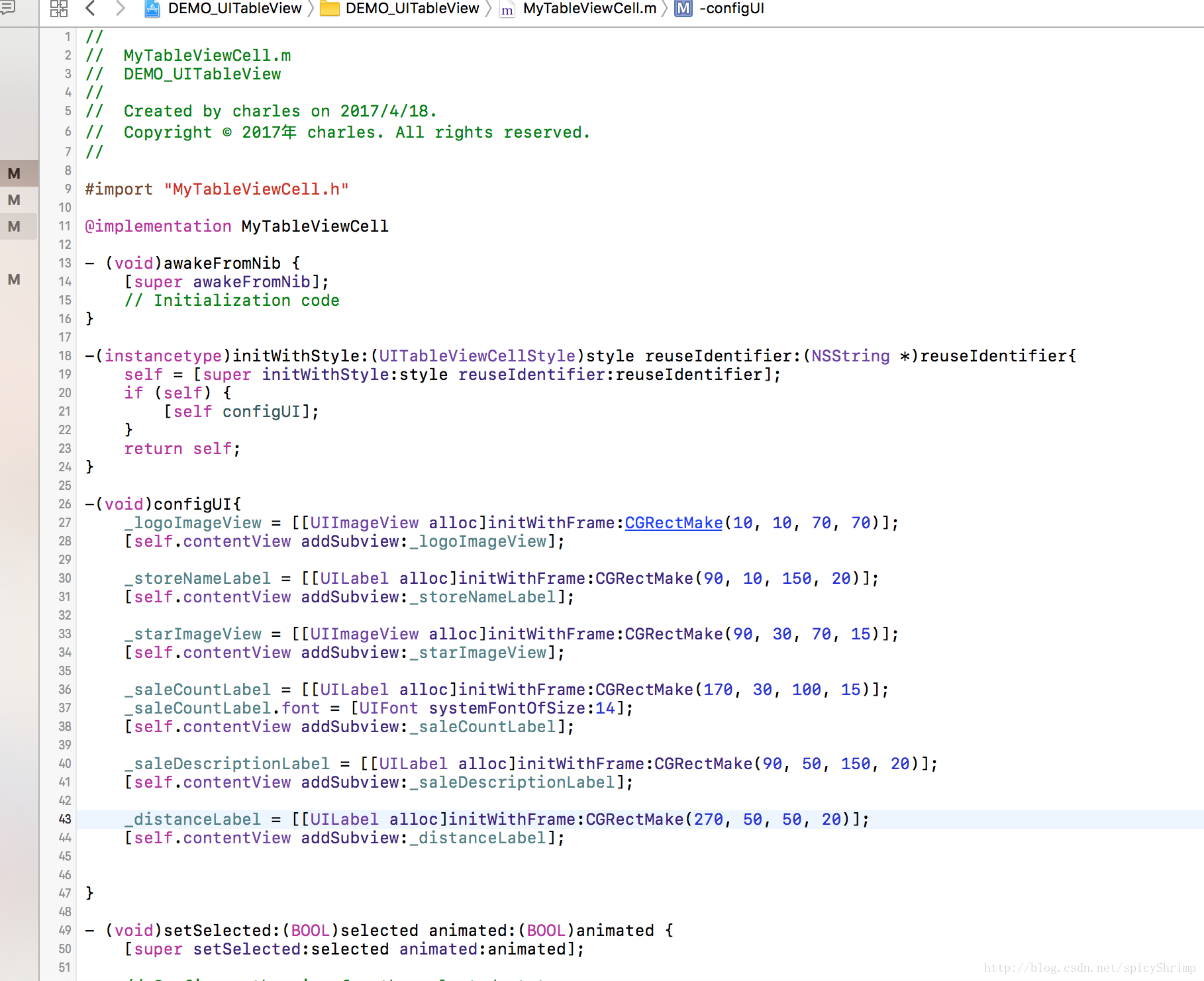This screenshot has width=1204, height=981.
Task: Click the "// Initialization code" comment
Action: tap(232, 301)
